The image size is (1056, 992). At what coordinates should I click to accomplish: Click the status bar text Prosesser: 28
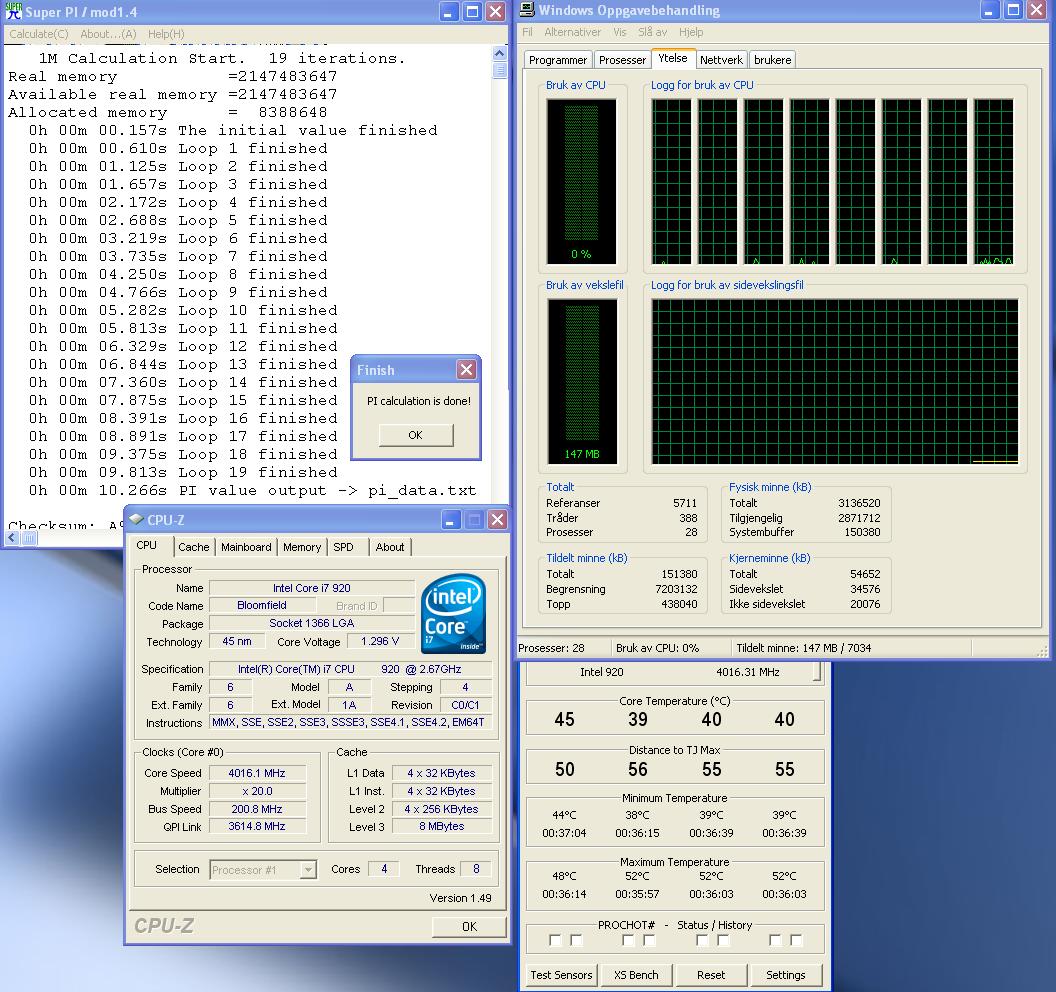(551, 648)
